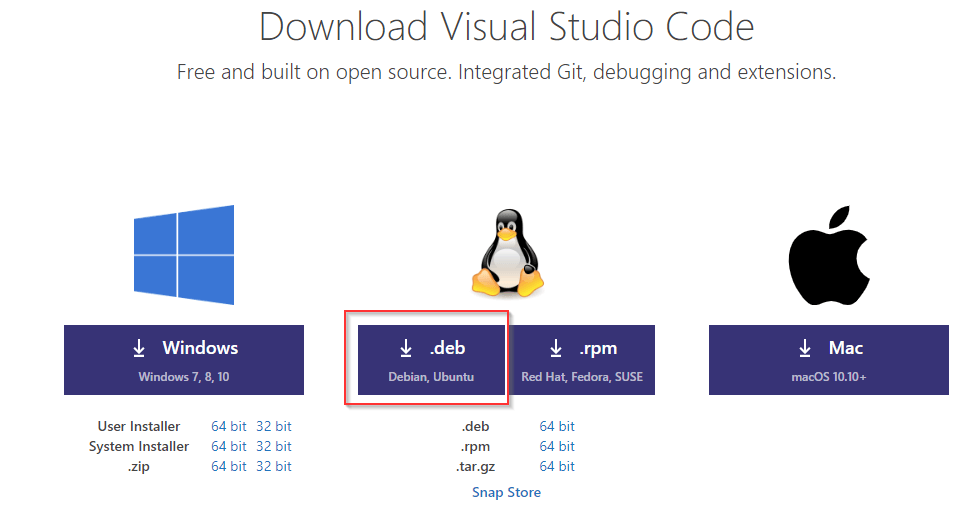Open Linux .rpm 64 bit link
Viewport: 970px width, 510px height.
pos(557,446)
